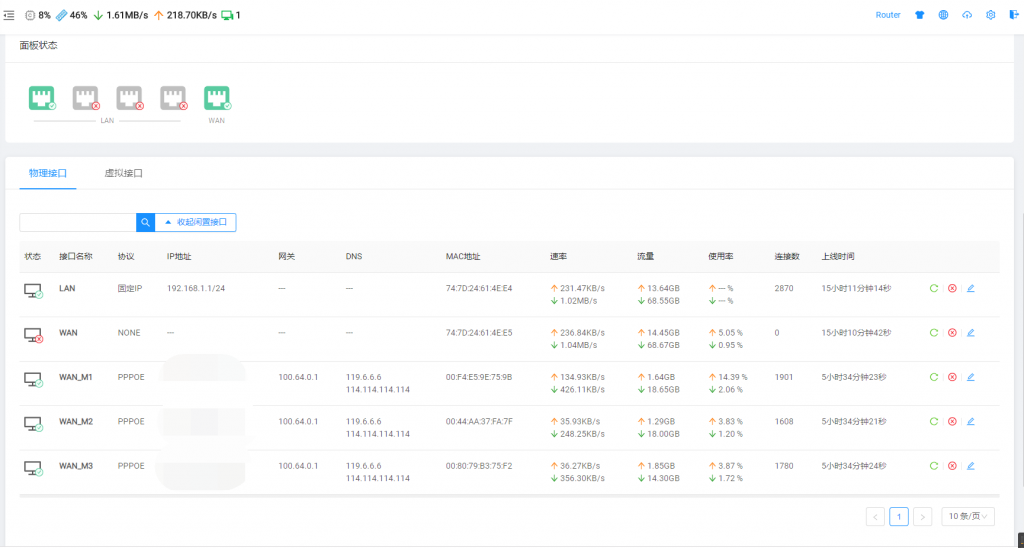Edit the WAN_M3 interface row

[970, 466]
